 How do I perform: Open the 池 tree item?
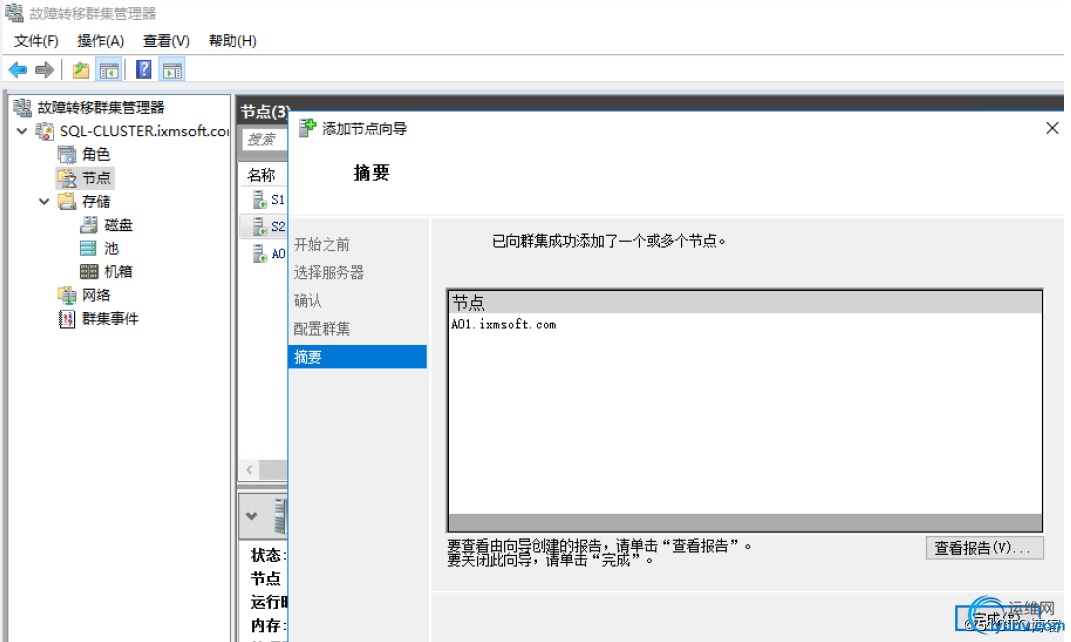[111, 248]
